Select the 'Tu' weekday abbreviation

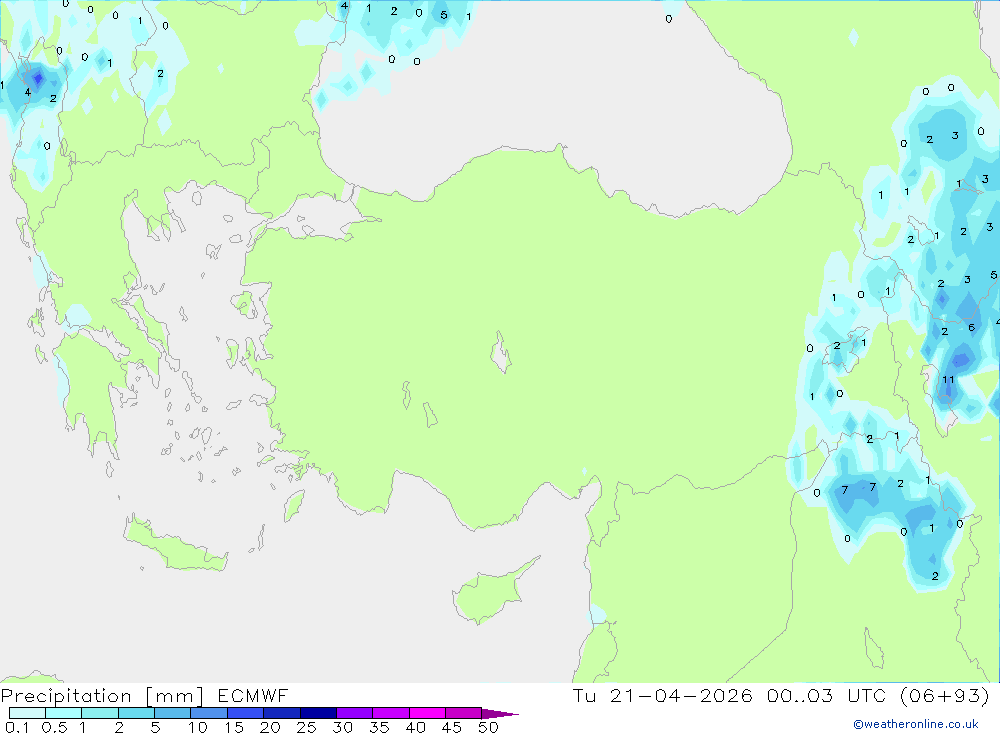[x=584, y=695]
